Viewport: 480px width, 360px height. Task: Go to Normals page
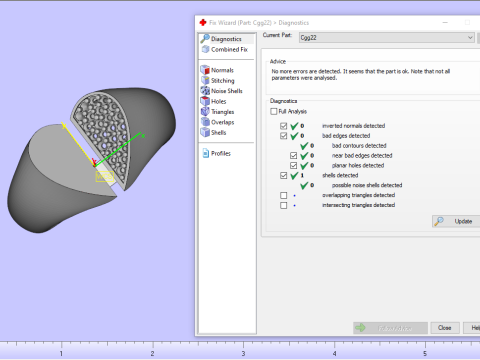[x=222, y=70]
